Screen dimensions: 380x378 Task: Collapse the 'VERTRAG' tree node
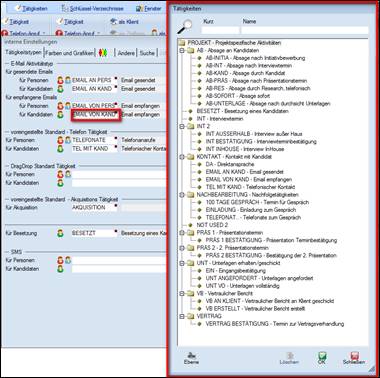point(182,316)
